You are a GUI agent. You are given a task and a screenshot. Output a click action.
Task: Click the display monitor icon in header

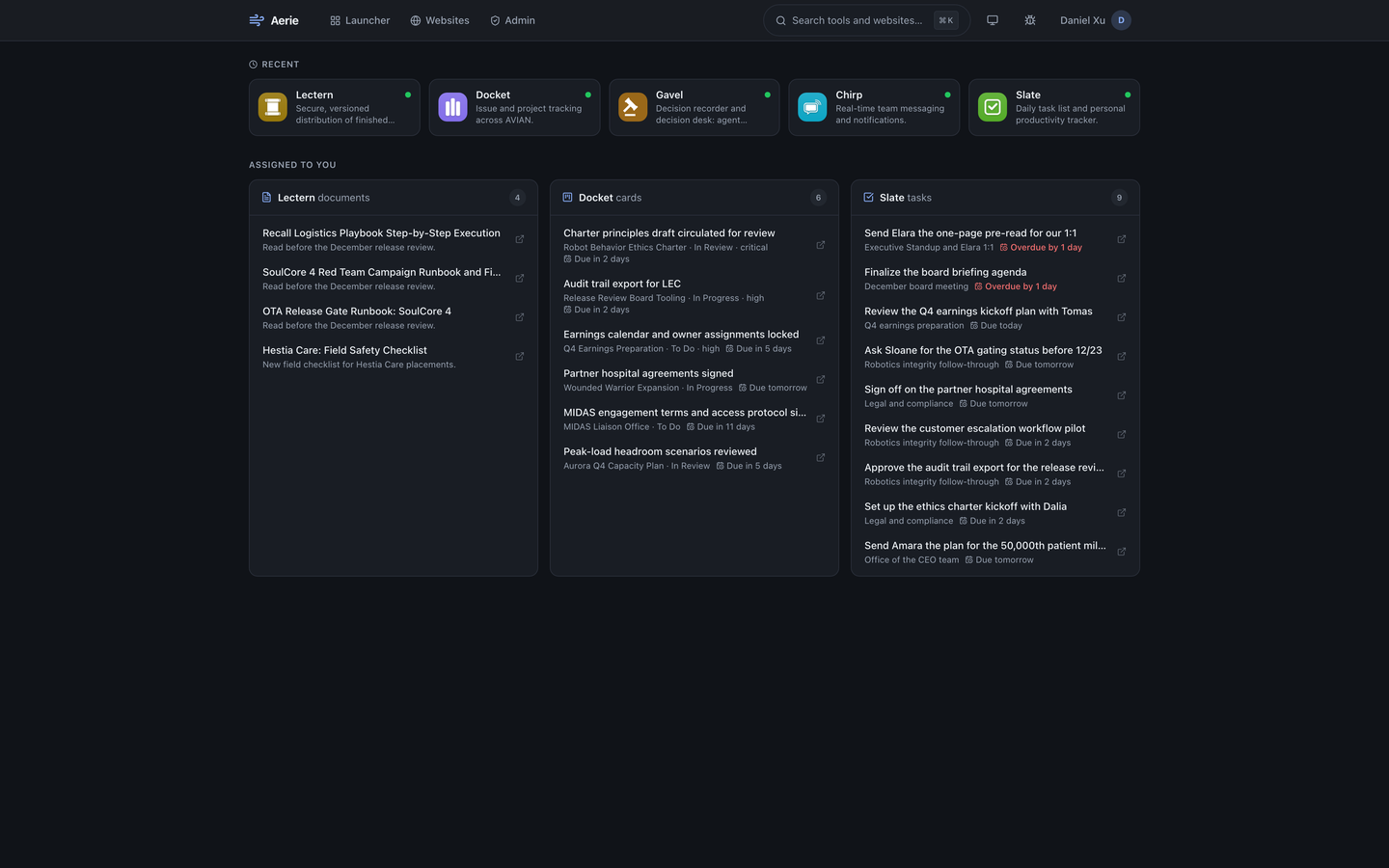click(993, 20)
